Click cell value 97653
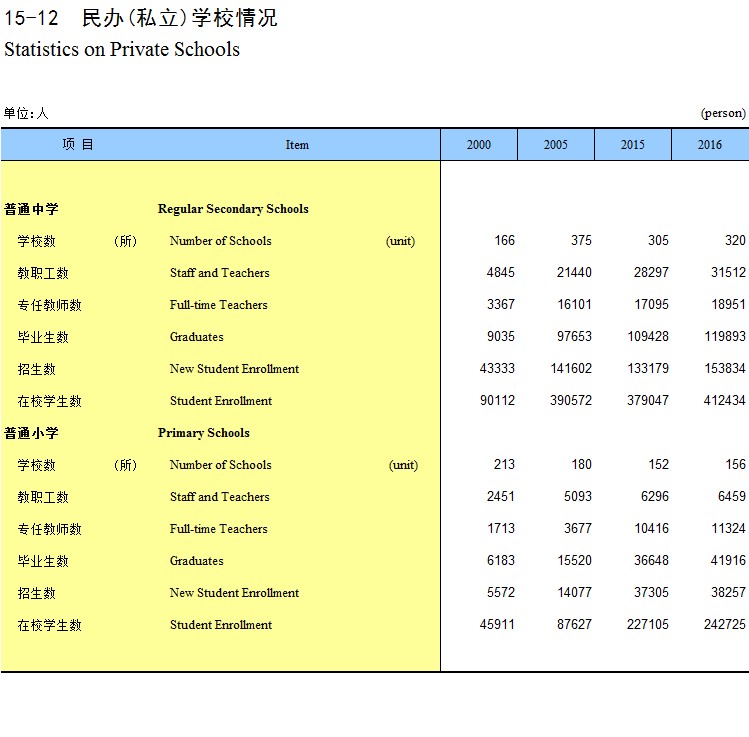Viewport: 749px width, 737px height. pyautogui.click(x=574, y=336)
